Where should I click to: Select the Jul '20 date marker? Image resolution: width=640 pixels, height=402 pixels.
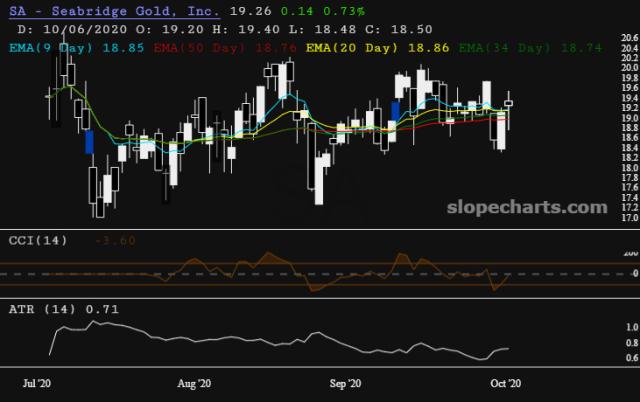(37, 383)
